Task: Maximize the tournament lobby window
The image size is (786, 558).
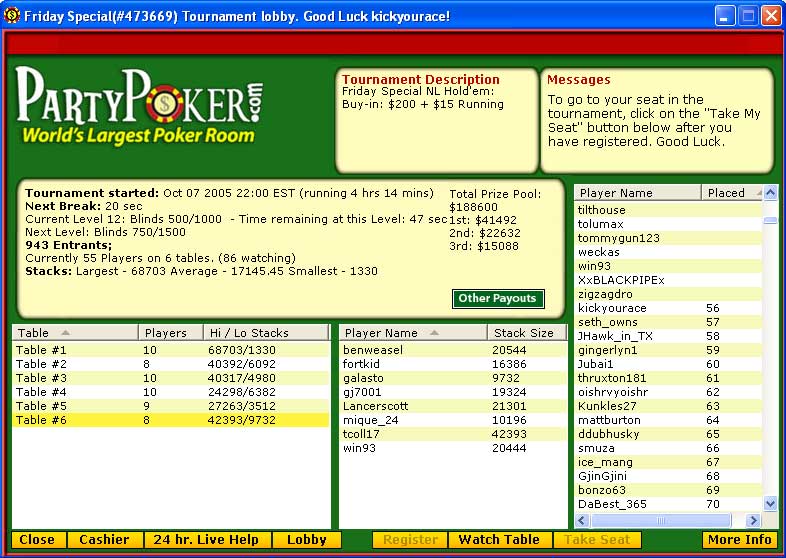Action: pyautogui.click(x=748, y=16)
